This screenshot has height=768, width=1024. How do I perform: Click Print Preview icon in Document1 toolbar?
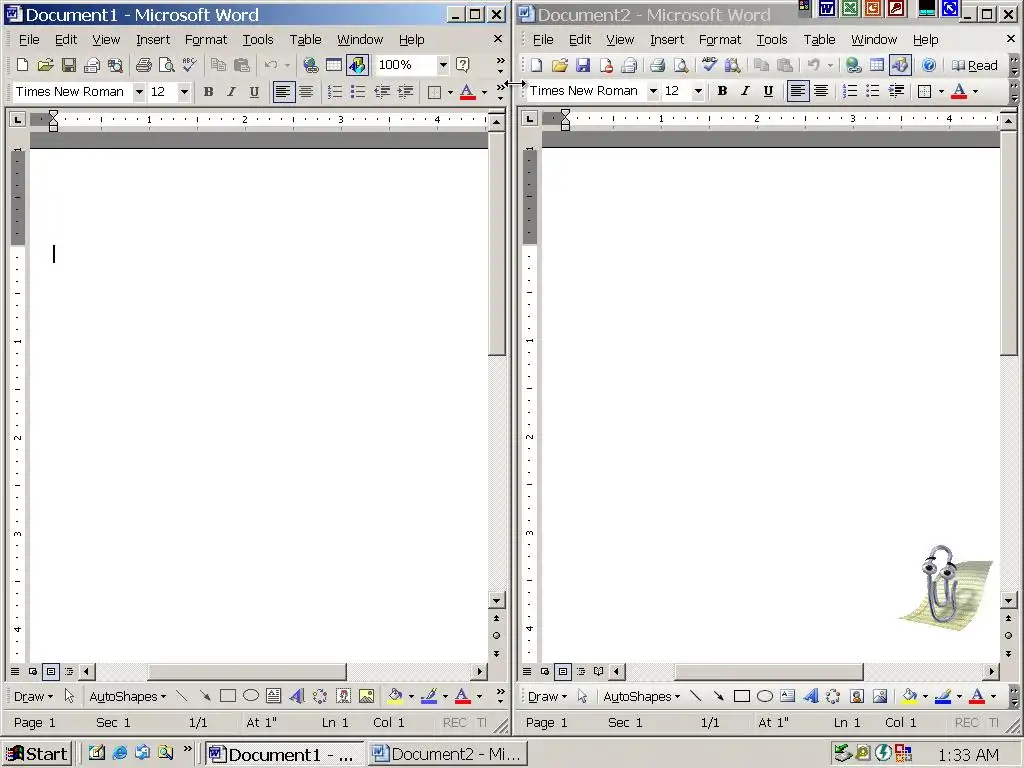(x=167, y=65)
